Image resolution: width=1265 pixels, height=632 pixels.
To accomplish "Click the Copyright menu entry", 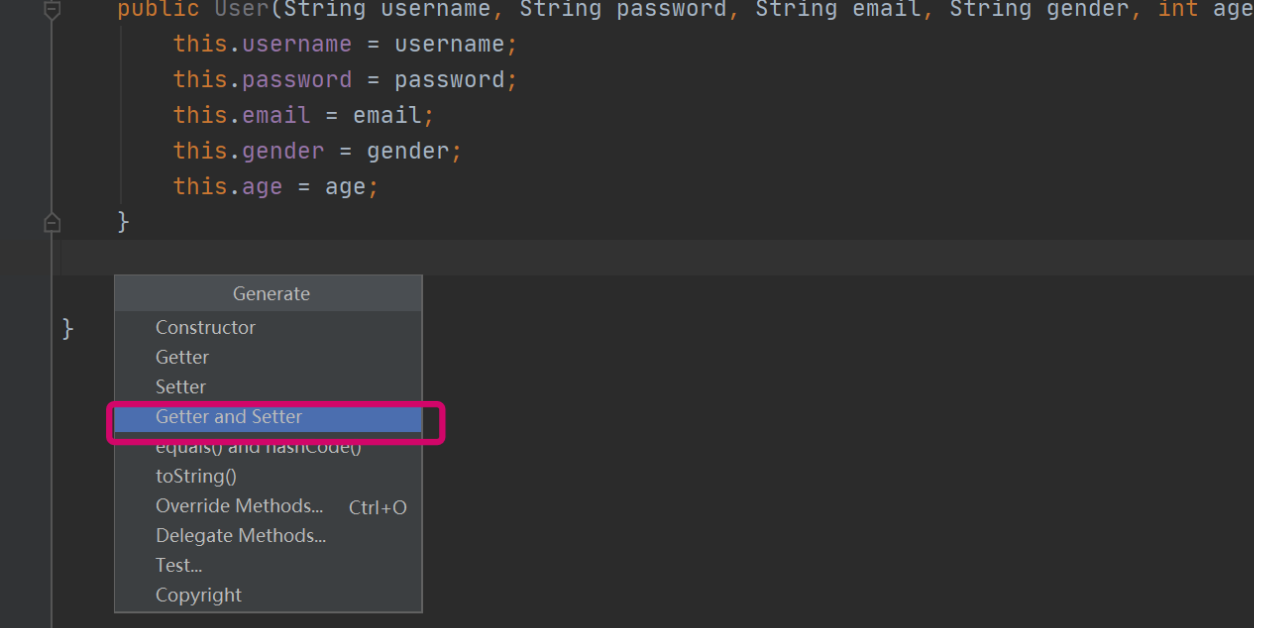I will click(x=198, y=595).
